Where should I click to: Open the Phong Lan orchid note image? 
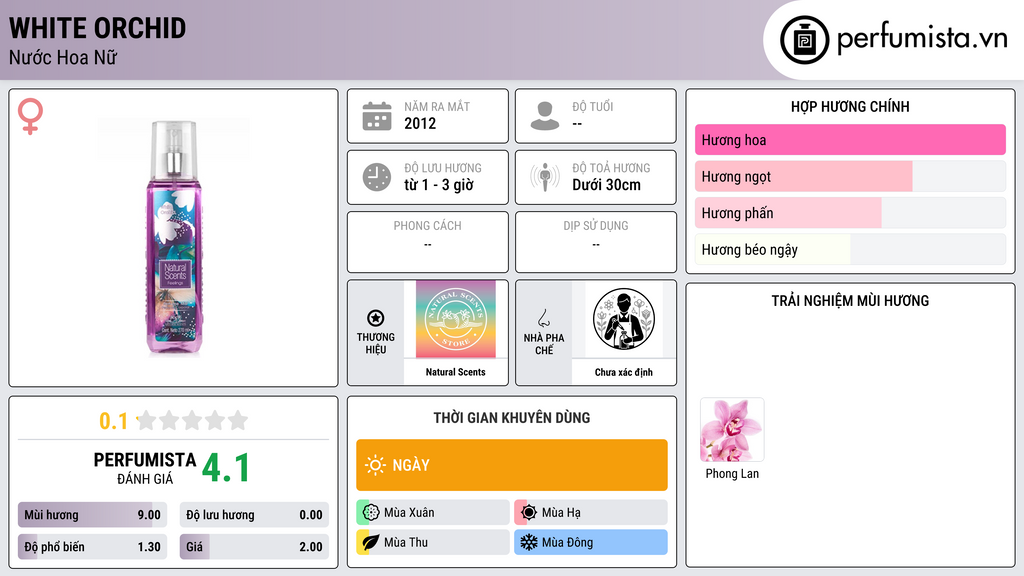pyautogui.click(x=732, y=430)
